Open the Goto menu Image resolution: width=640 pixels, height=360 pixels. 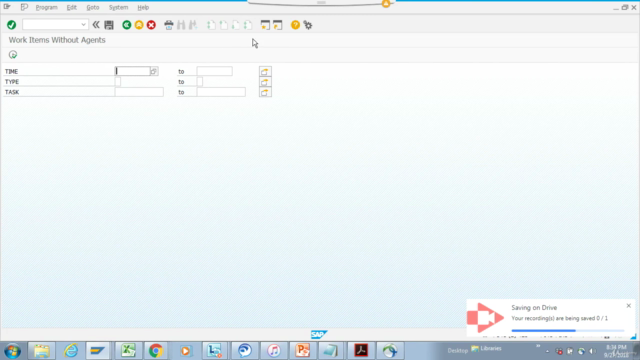click(93, 7)
